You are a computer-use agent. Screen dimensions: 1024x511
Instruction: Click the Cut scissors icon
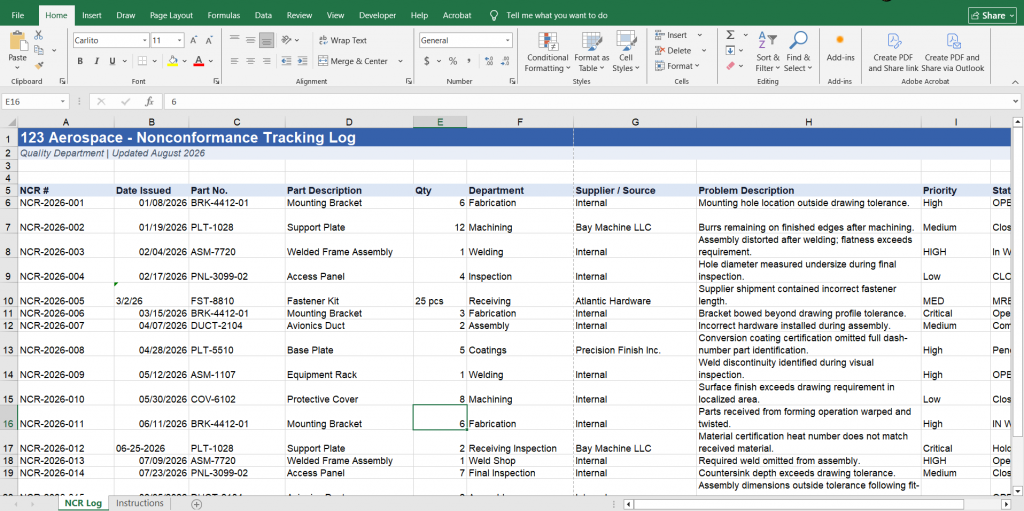click(x=39, y=35)
